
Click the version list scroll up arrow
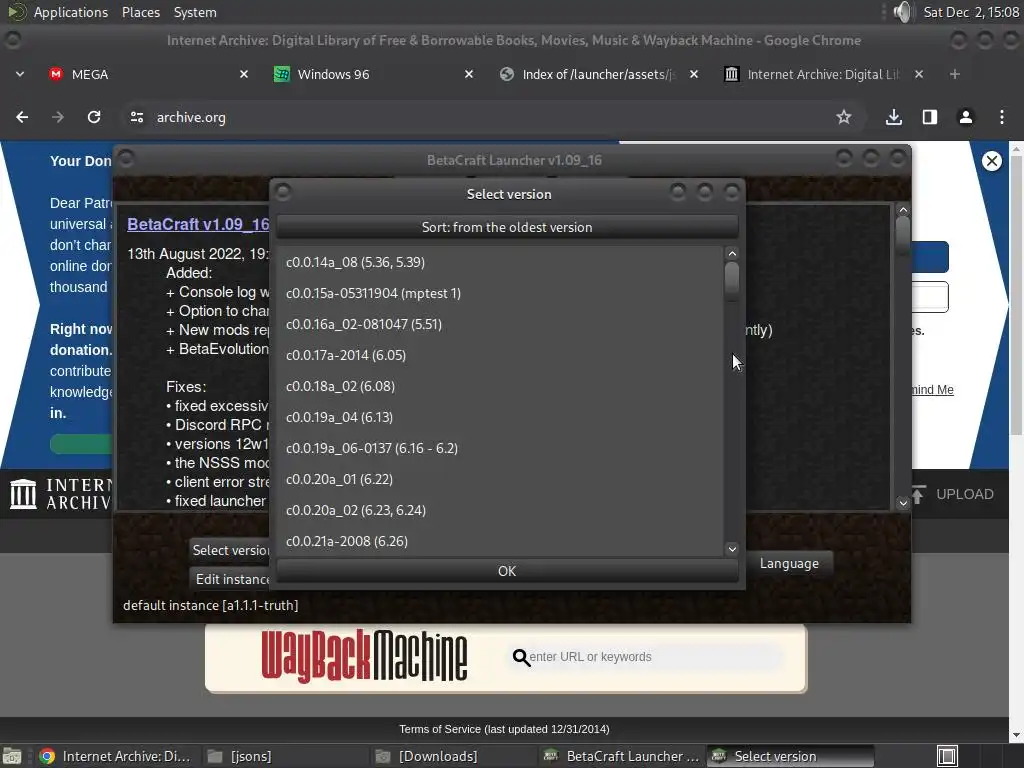click(x=732, y=253)
